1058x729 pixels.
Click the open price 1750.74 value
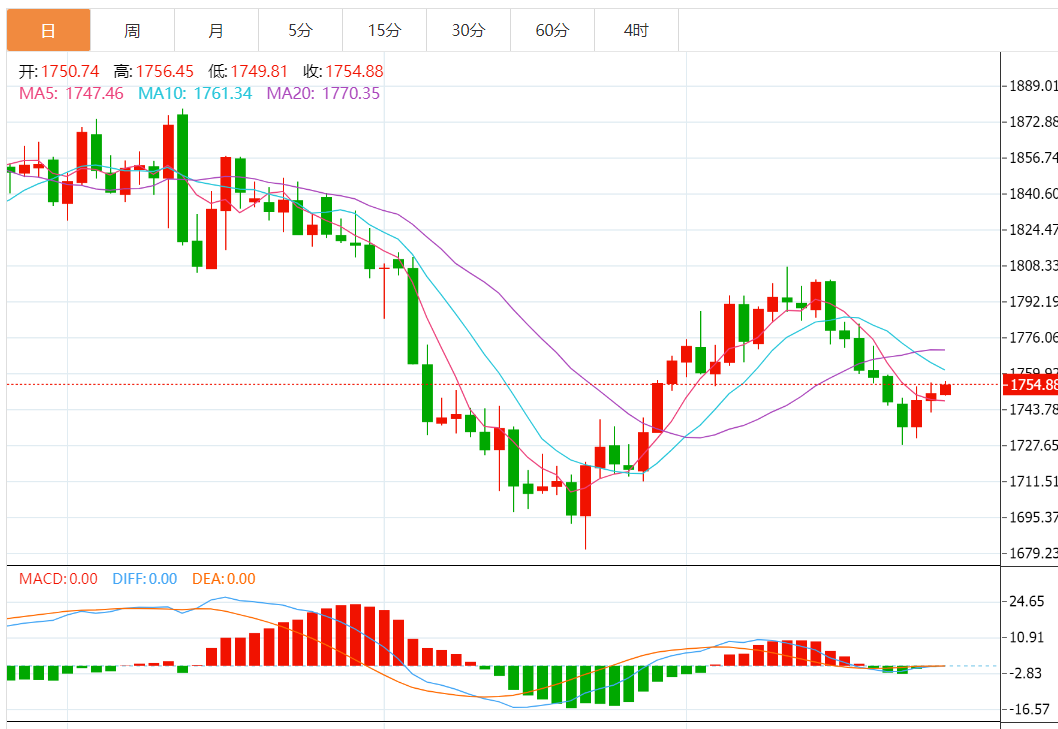tap(70, 72)
